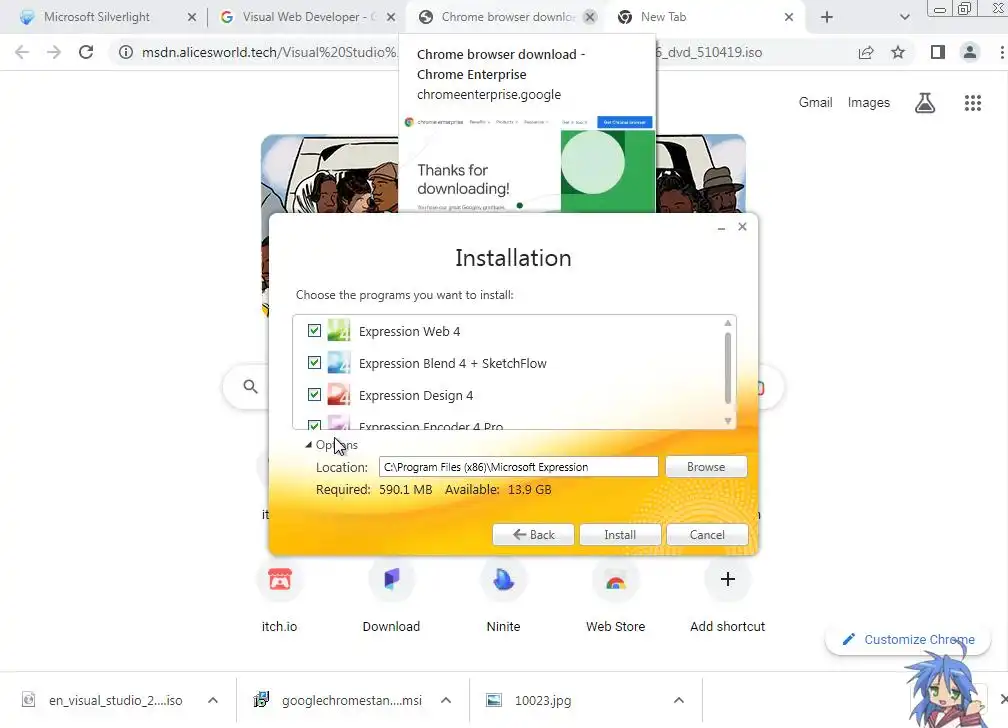
Task: Expand options for 10023.jpg download
Action: pos(679,700)
